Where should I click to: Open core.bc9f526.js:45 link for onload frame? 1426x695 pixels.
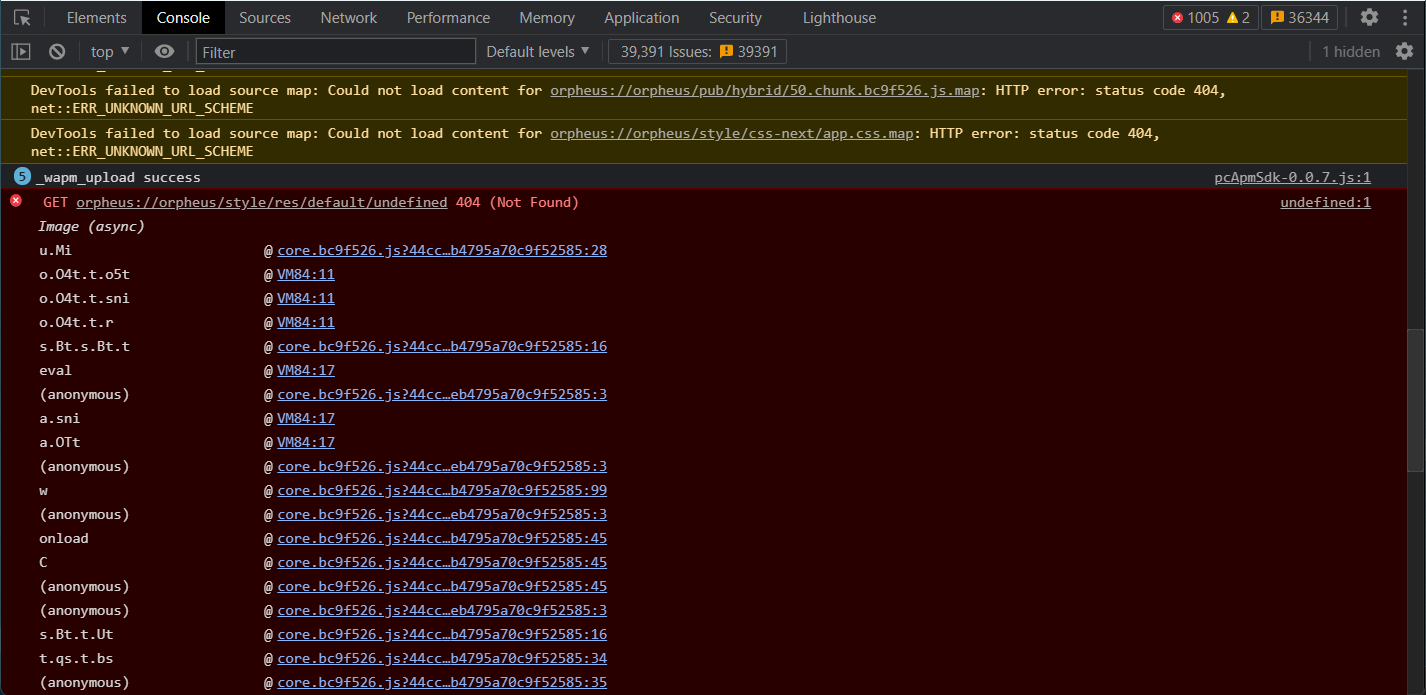point(442,538)
